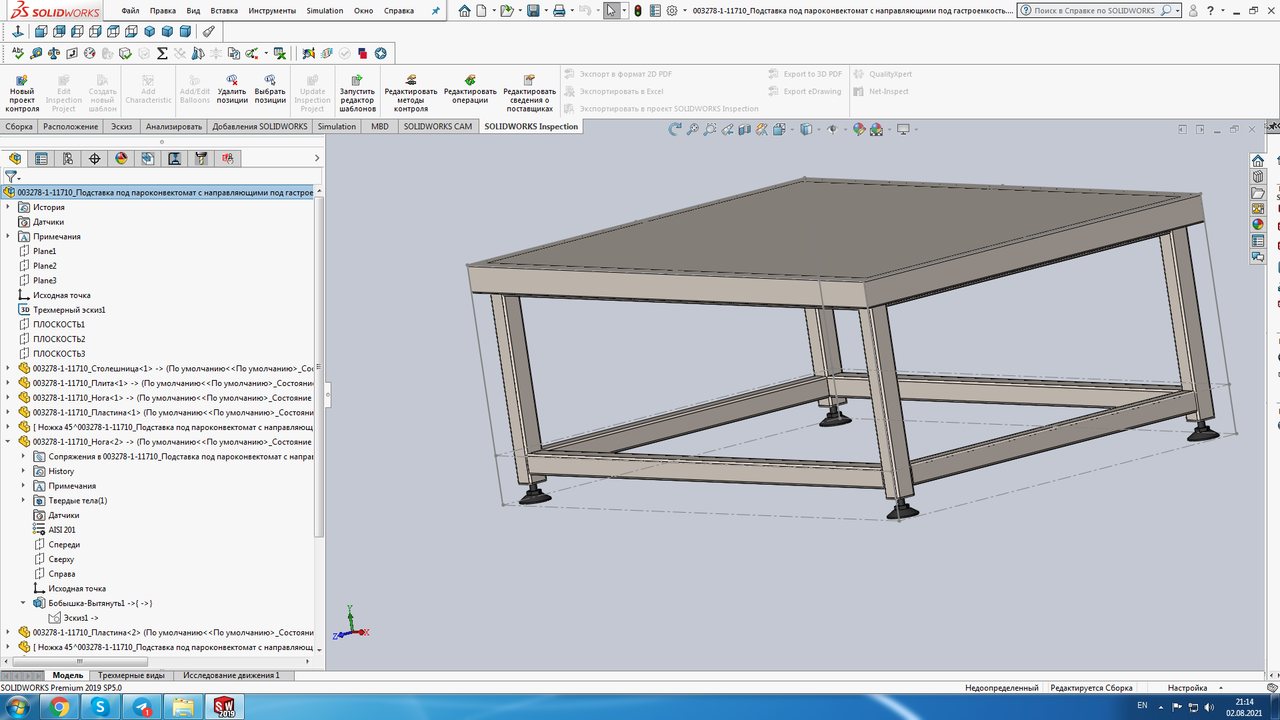Image resolution: width=1280 pixels, height=720 pixels.
Task: Select Трехмерный эскиз1 in the tree
Action: [69, 310]
